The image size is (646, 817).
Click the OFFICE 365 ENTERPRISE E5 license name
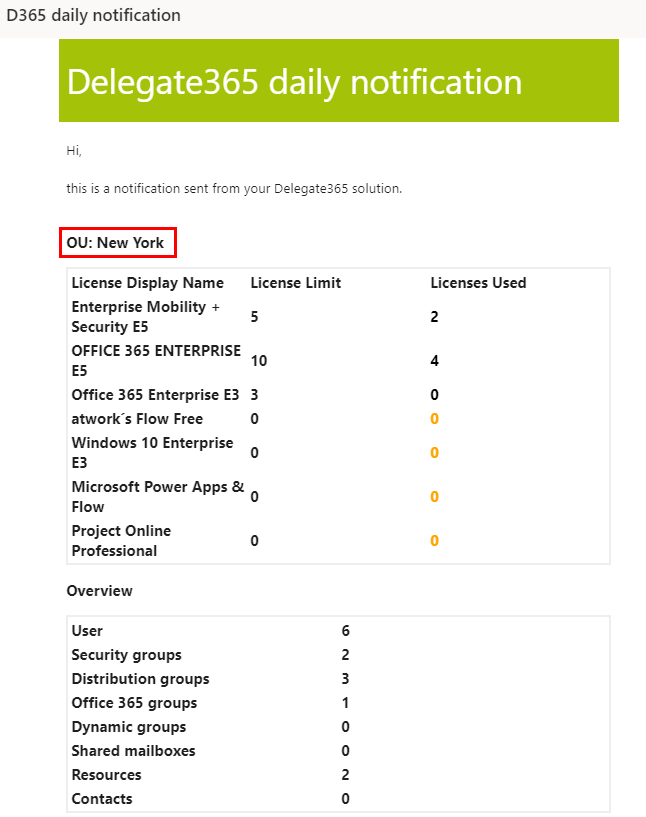tap(156, 361)
